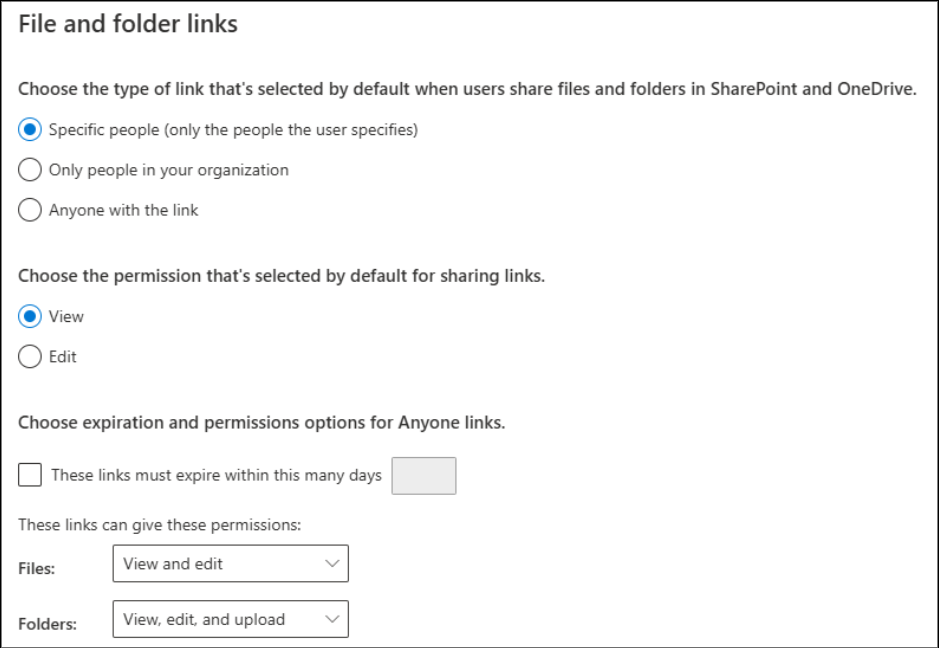Viewport: 939px width, 648px height.
Task: Click the 'These links must expire' label text
Action: [x=216, y=475]
